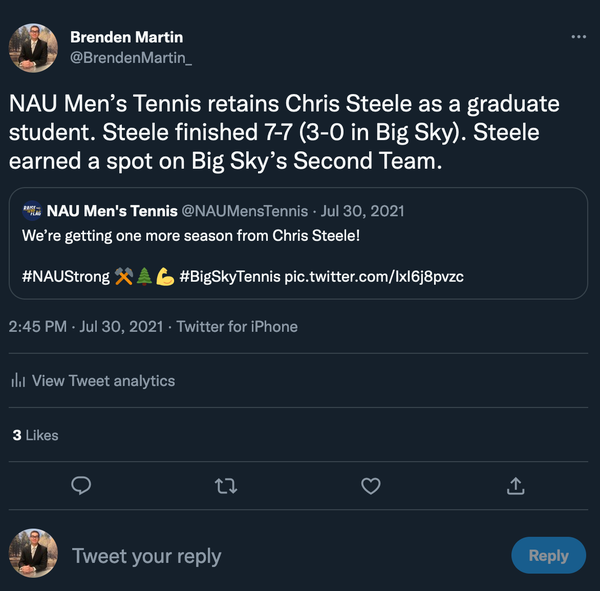This screenshot has width=600, height=591.
Task: Click the 2:45 PM · Jul 30, 2021 timestamp
Action: pyautogui.click(x=84, y=327)
